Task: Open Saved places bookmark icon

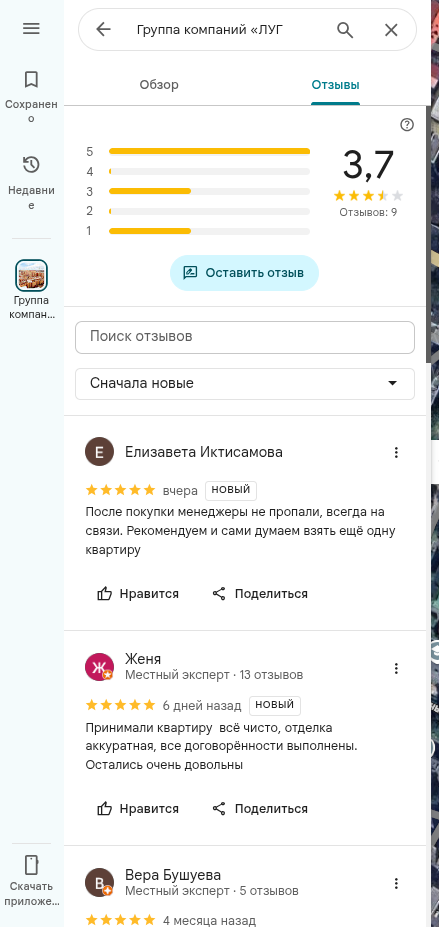Action: [x=31, y=79]
